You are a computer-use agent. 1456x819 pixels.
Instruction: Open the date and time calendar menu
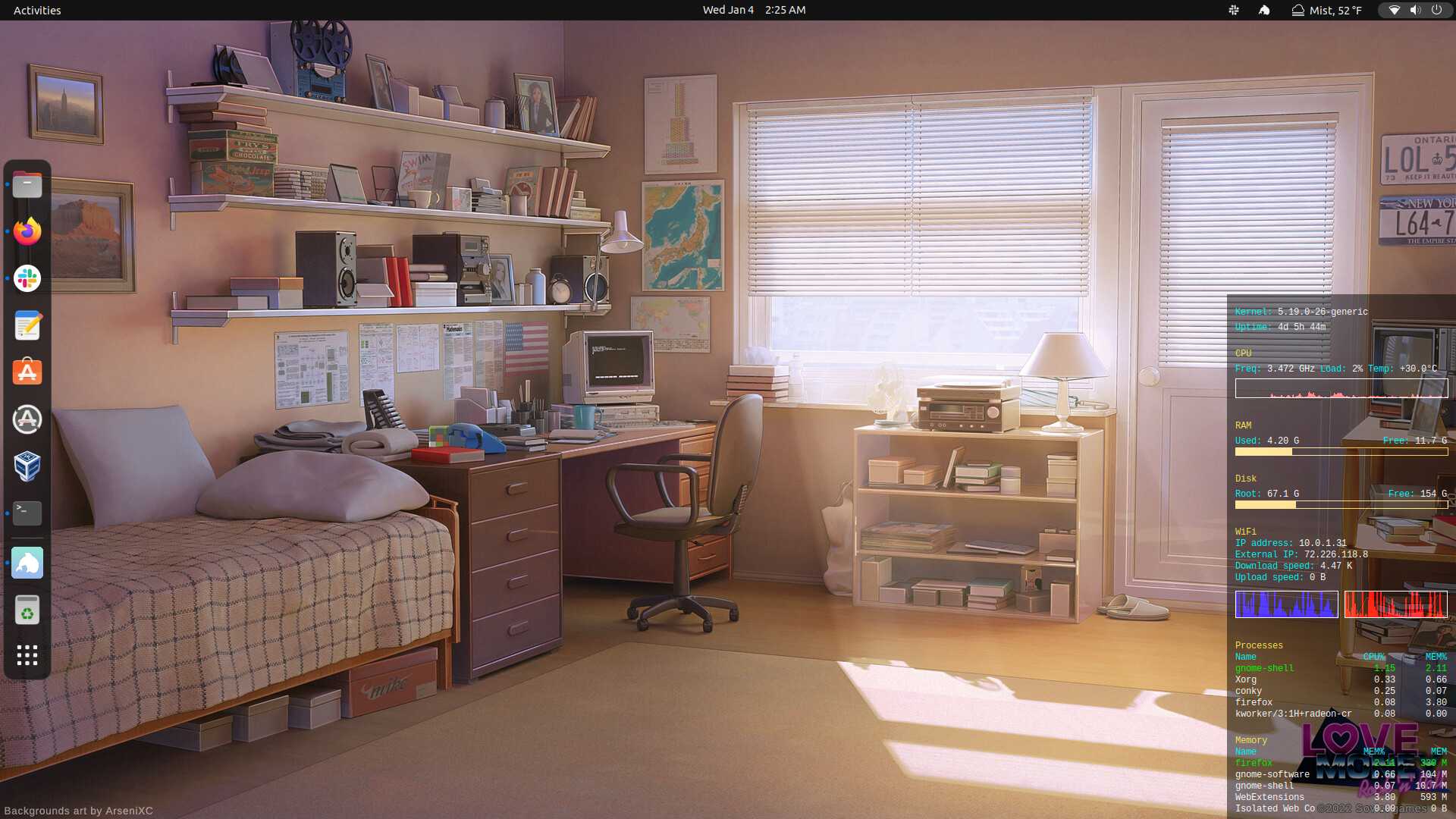[x=754, y=10]
